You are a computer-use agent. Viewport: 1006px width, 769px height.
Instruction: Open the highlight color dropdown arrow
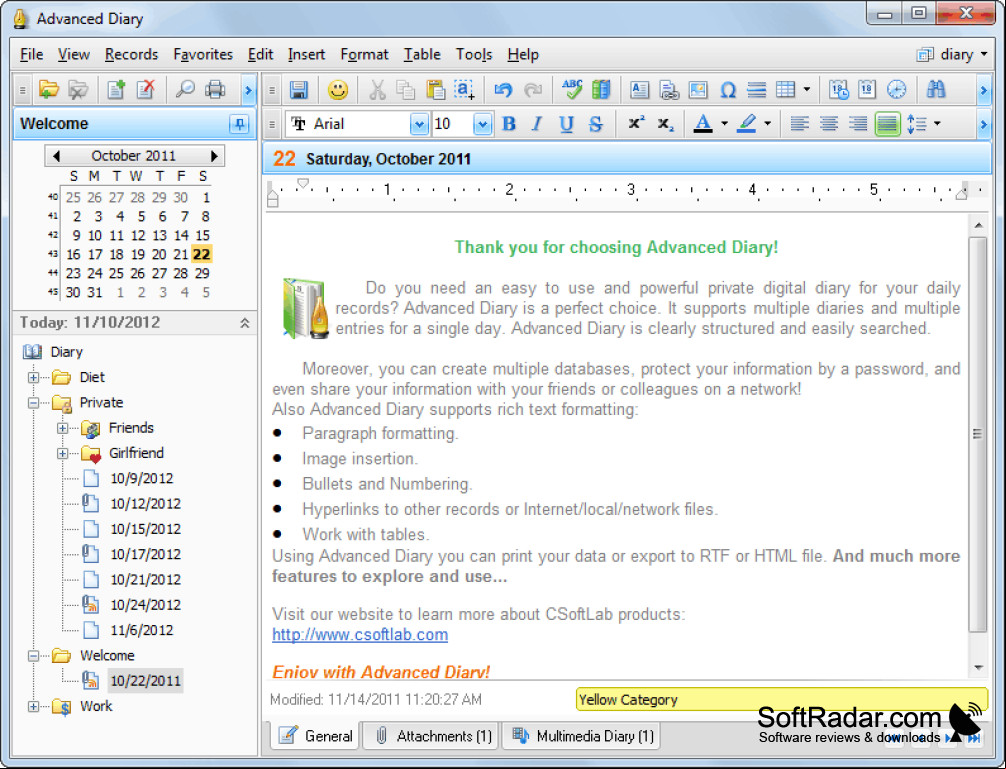coord(767,124)
